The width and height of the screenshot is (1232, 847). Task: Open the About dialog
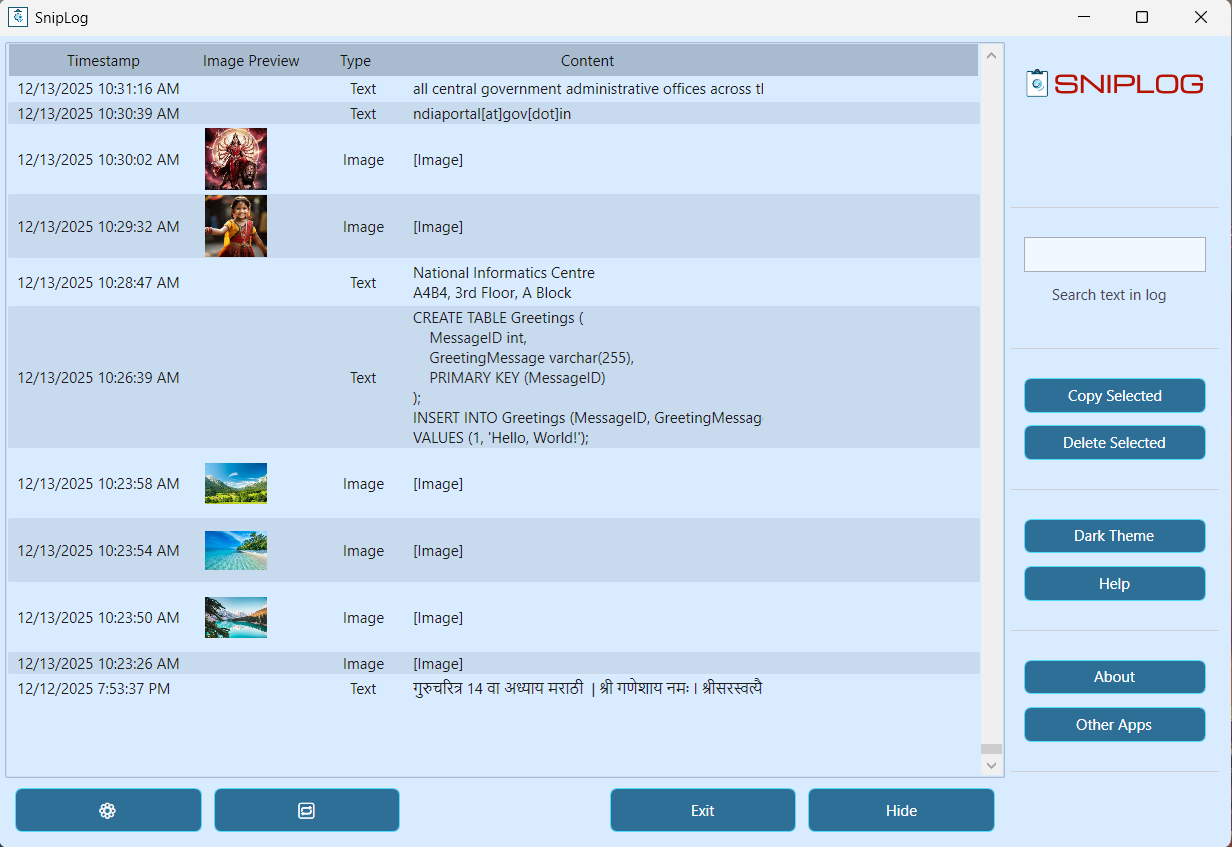tap(1115, 677)
